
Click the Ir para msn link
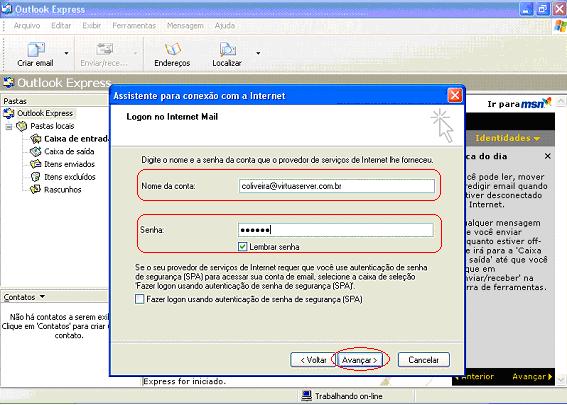[x=519, y=104]
